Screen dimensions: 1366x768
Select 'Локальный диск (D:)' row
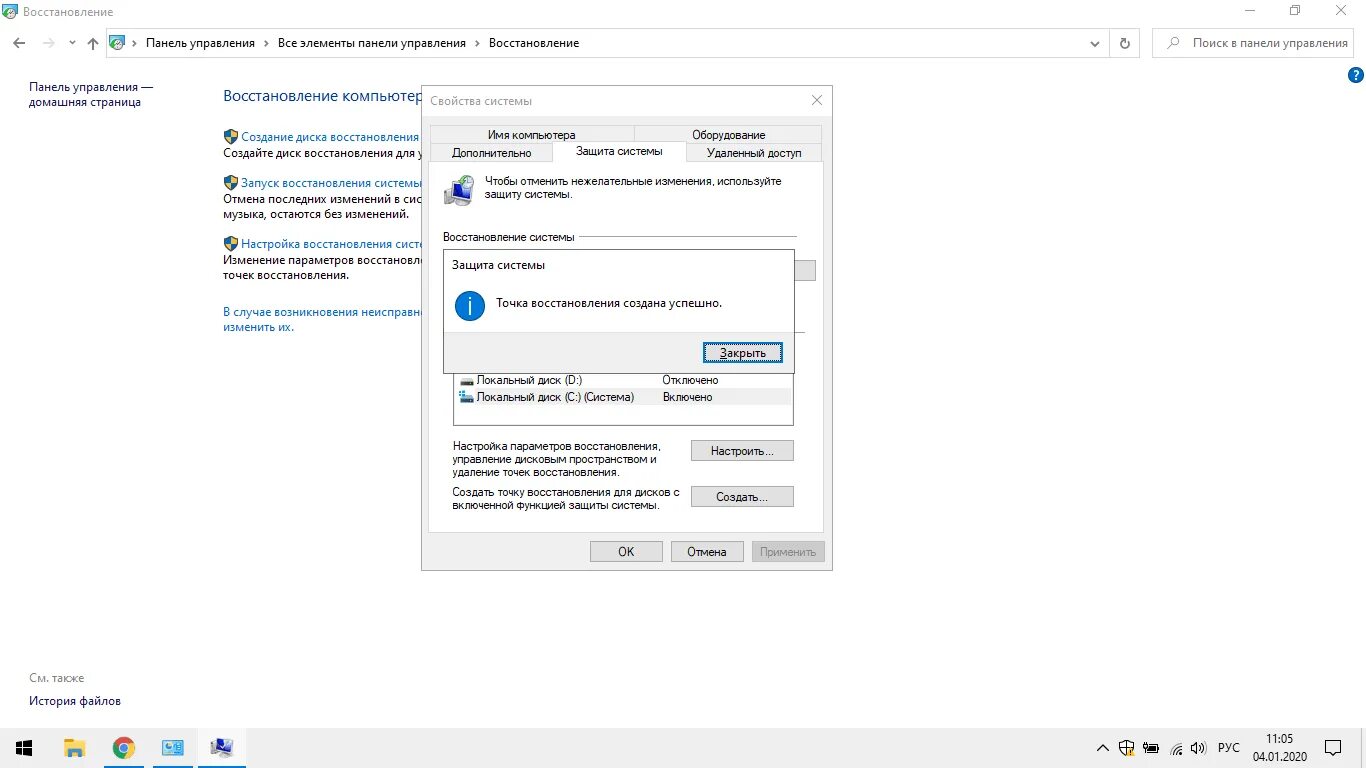(x=623, y=380)
